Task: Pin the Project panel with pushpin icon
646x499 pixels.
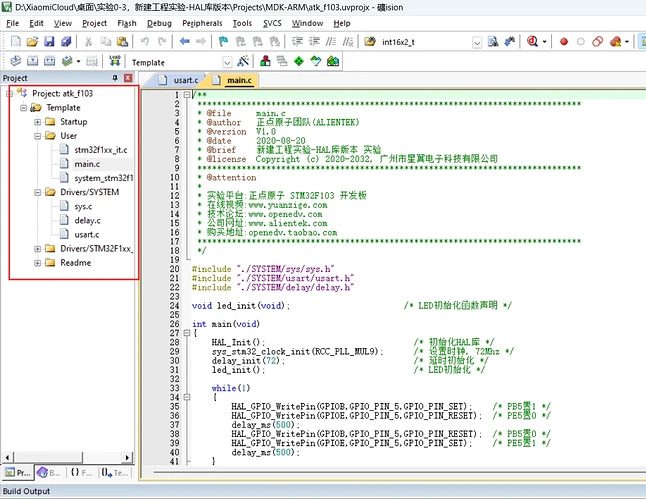Action: (x=114, y=78)
